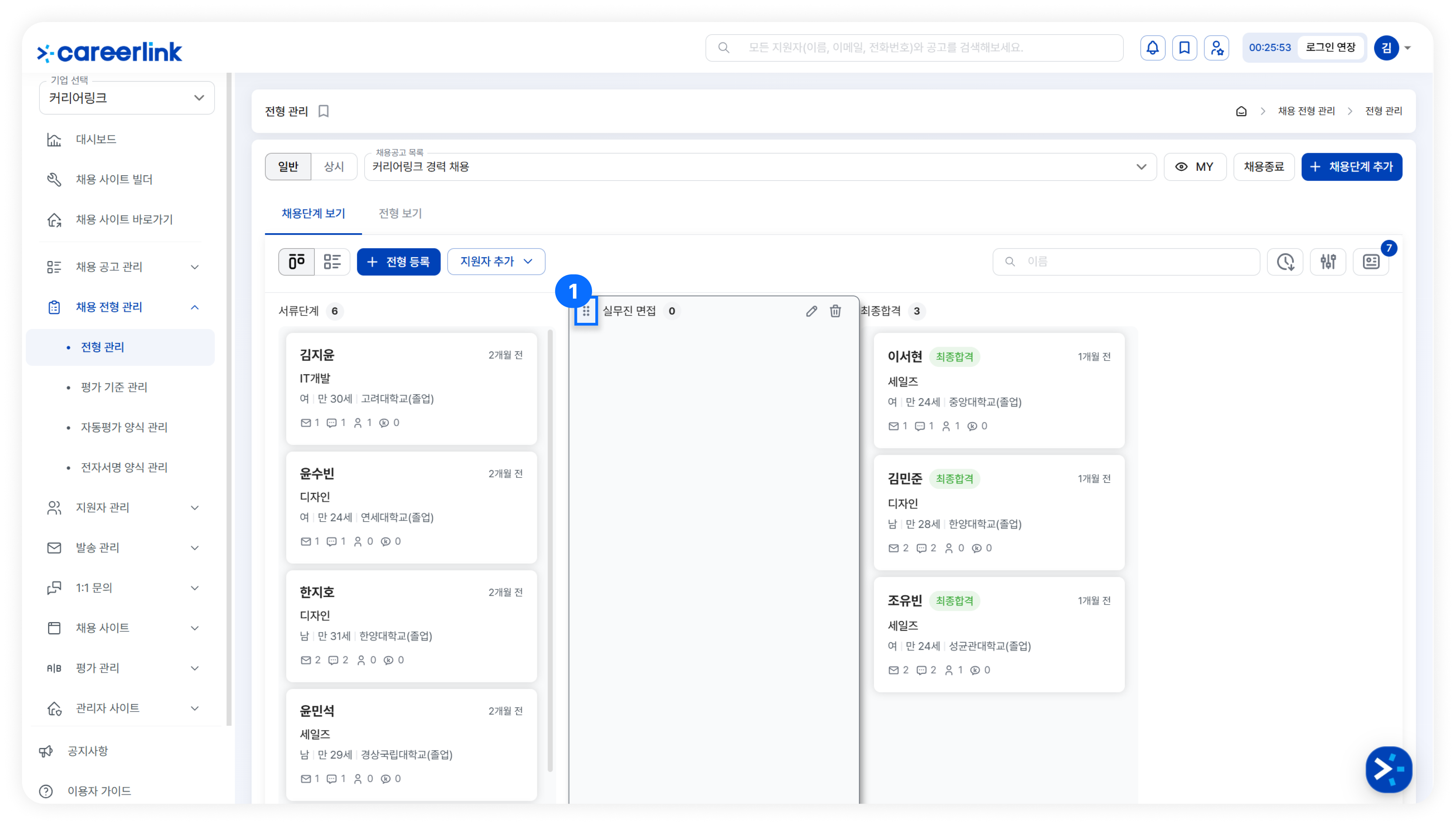Open applicant card 조유빈

click(998, 634)
